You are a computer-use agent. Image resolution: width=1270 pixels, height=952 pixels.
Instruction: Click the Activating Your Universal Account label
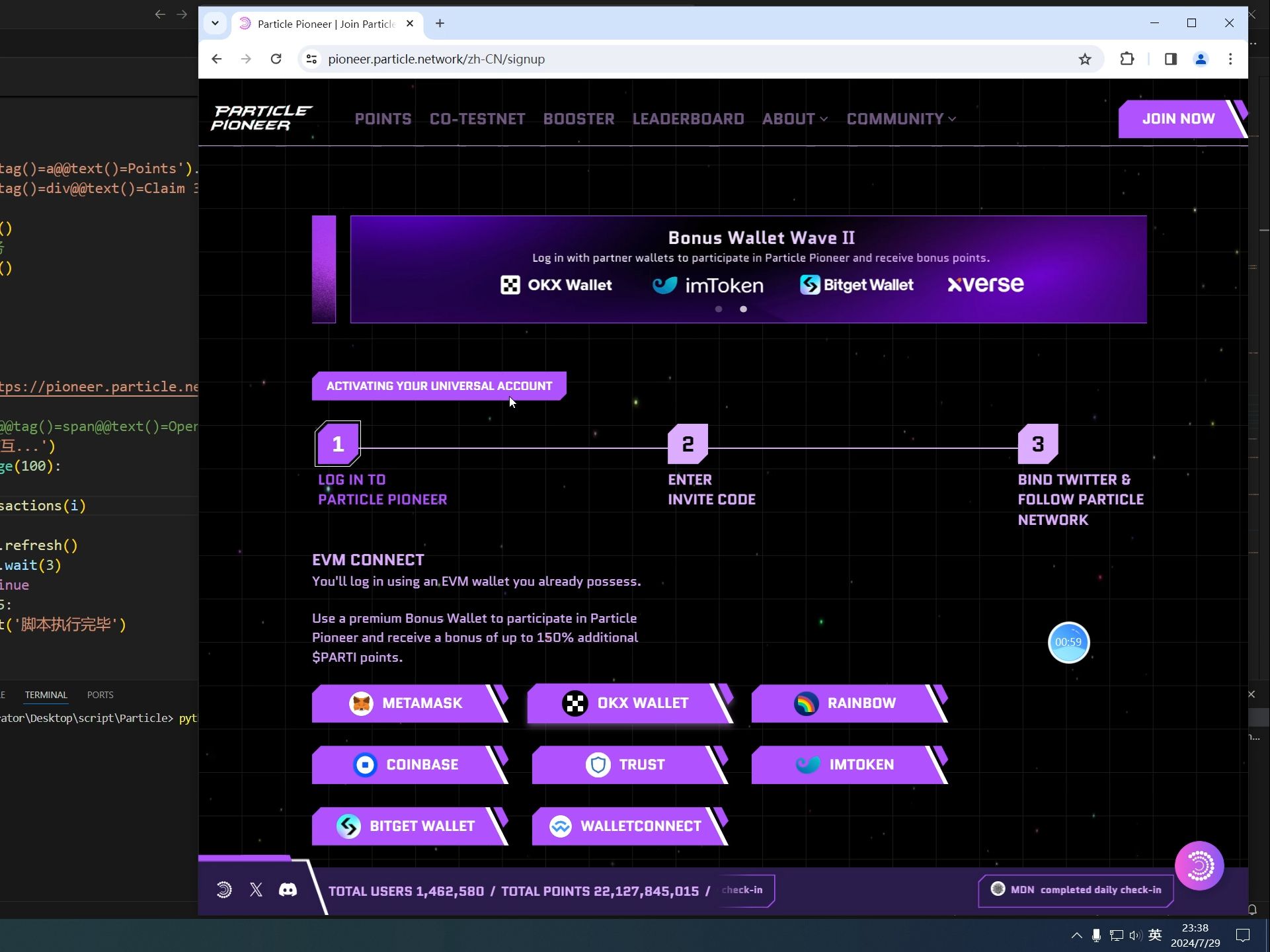(x=439, y=386)
